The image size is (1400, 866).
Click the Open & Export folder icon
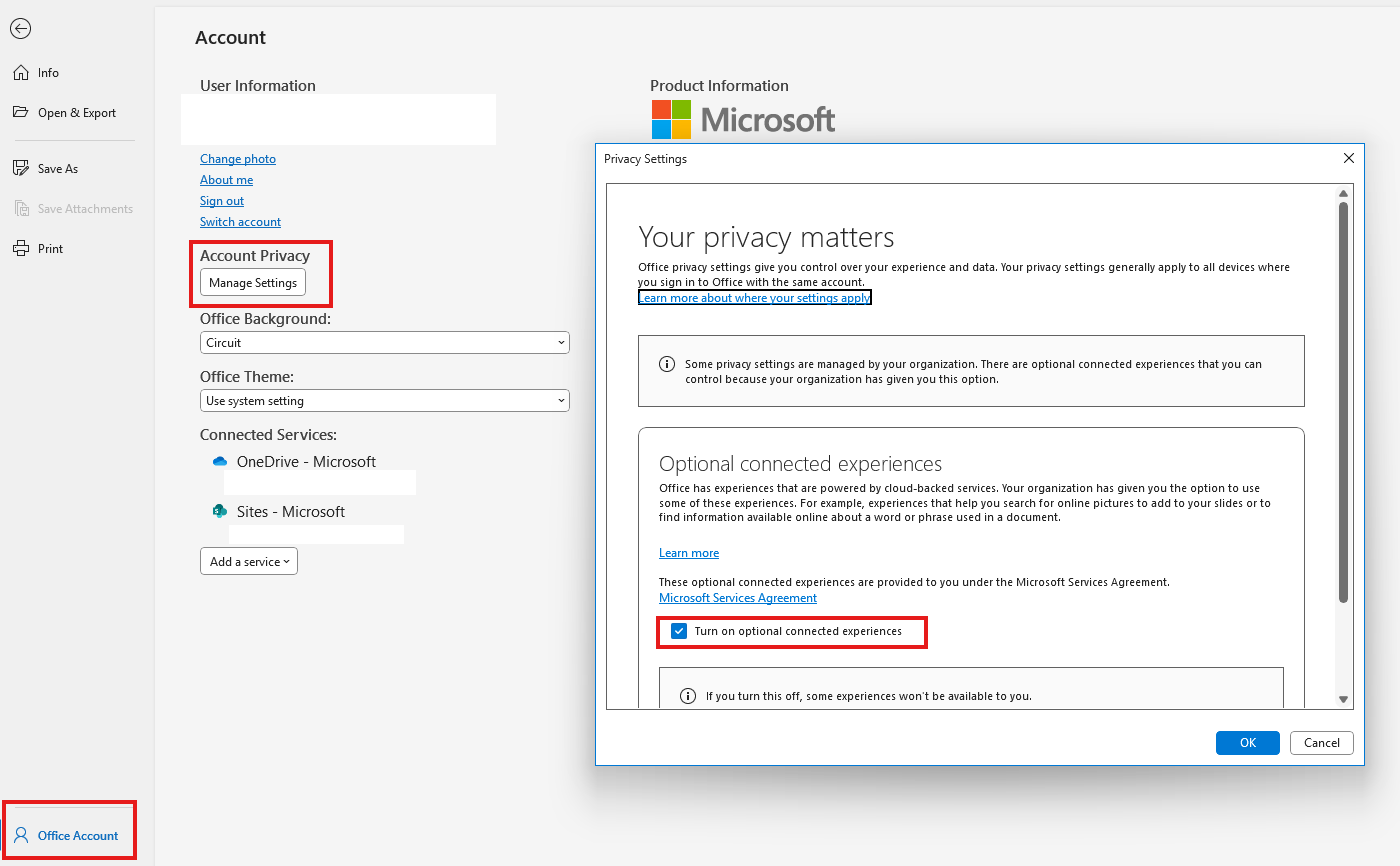[20, 112]
